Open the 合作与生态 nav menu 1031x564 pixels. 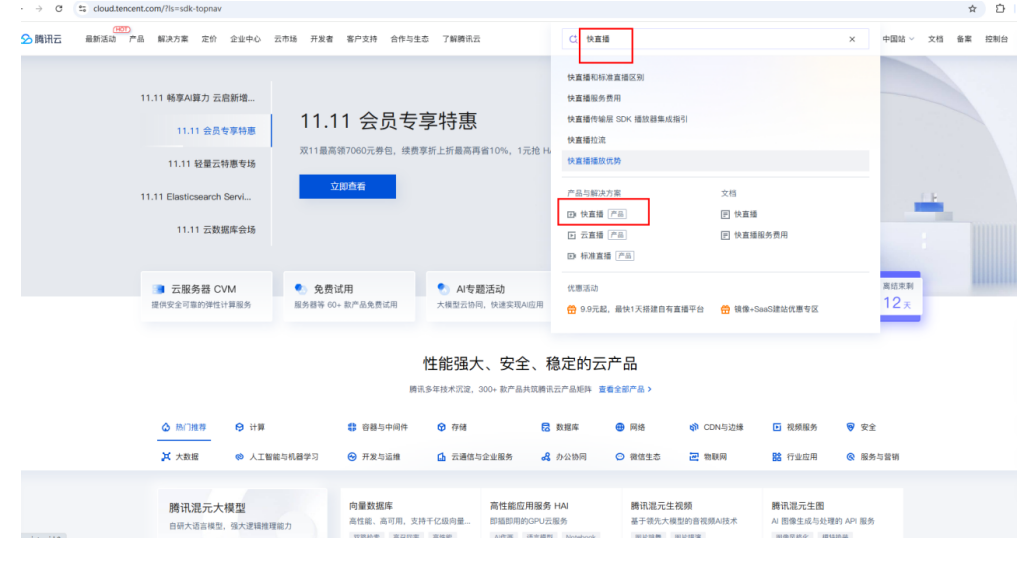(x=409, y=39)
